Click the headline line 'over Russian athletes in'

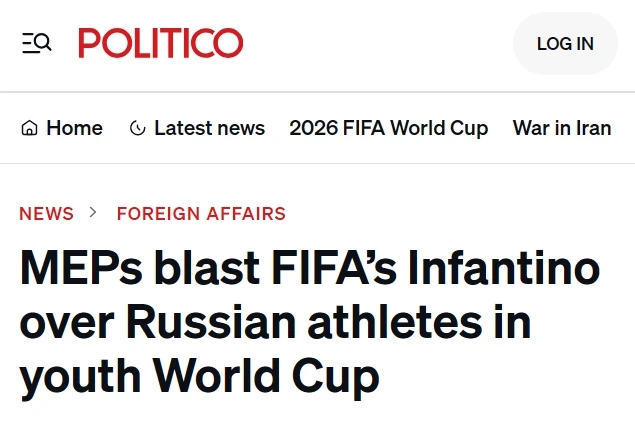pyautogui.click(x=275, y=322)
